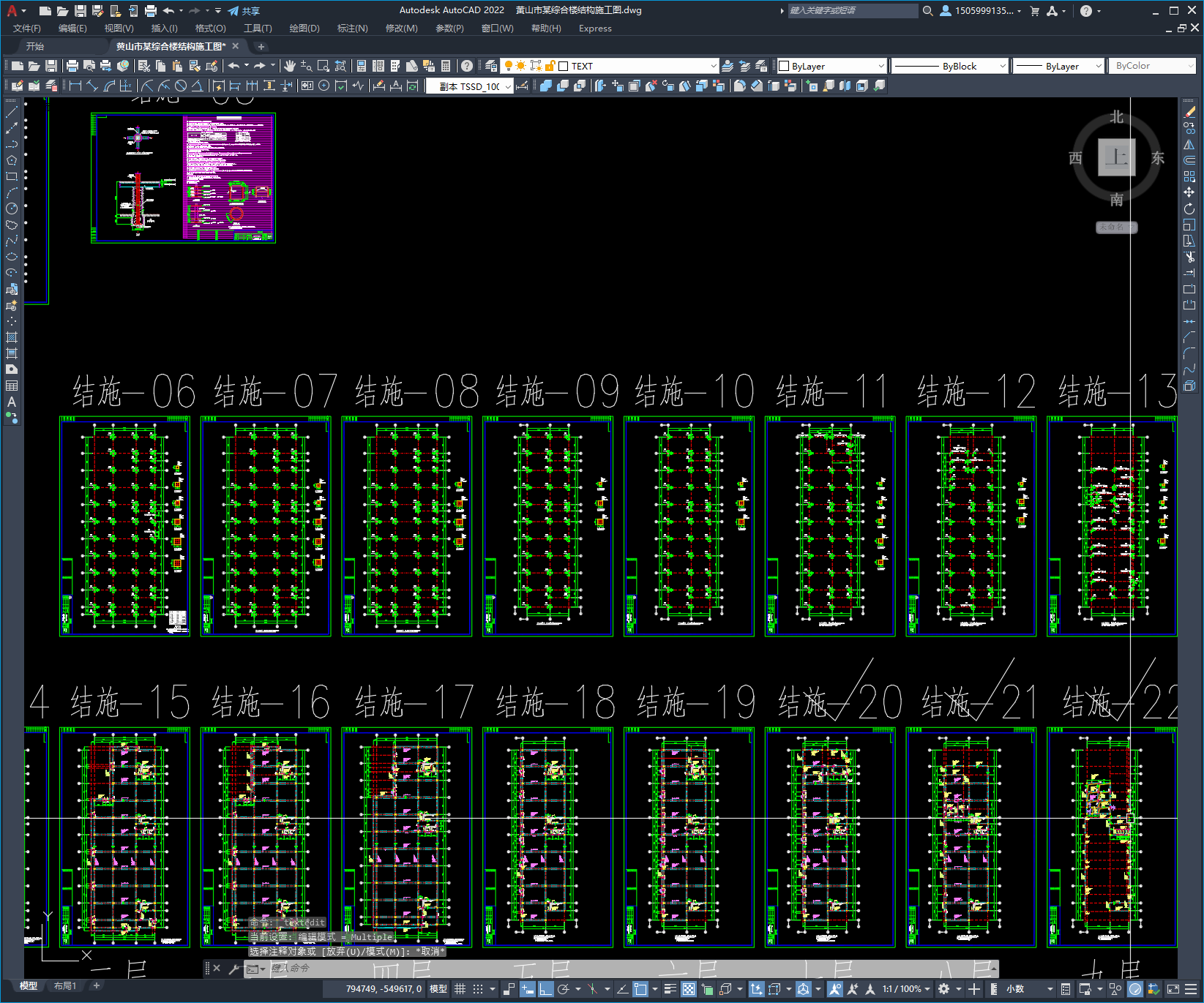Screen dimensions: 1204x1003
Task: Toggle transparency display in status bar
Action: click(689, 989)
